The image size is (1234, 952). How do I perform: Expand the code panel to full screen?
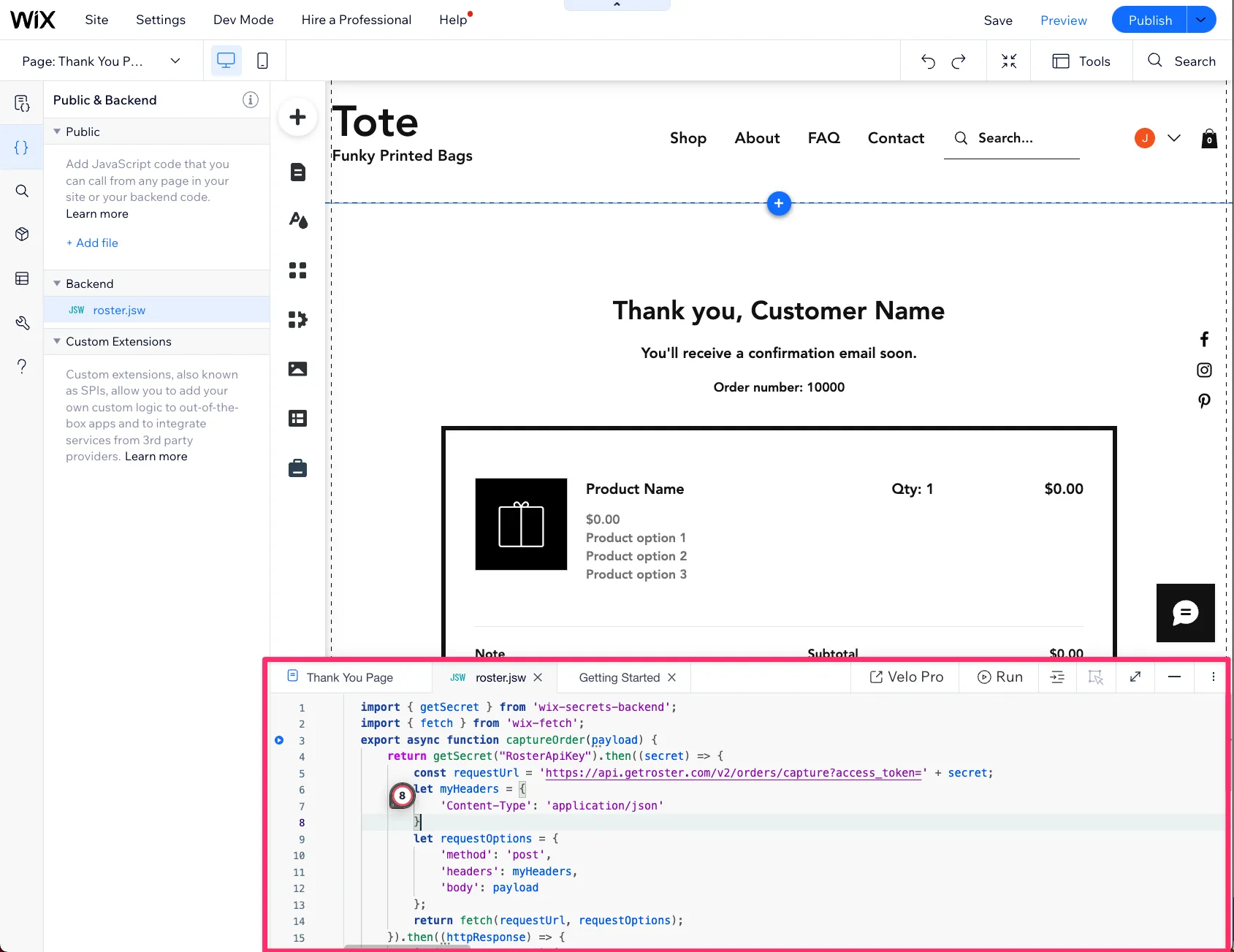click(x=1135, y=677)
